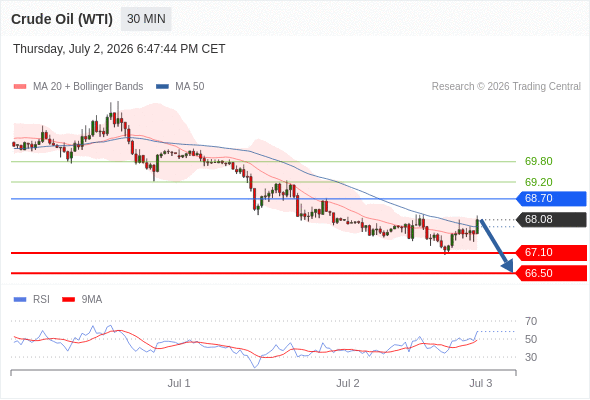Select the MA 20 + Bollinger Bands legend label
This screenshot has width=590, height=400.
[88, 87]
